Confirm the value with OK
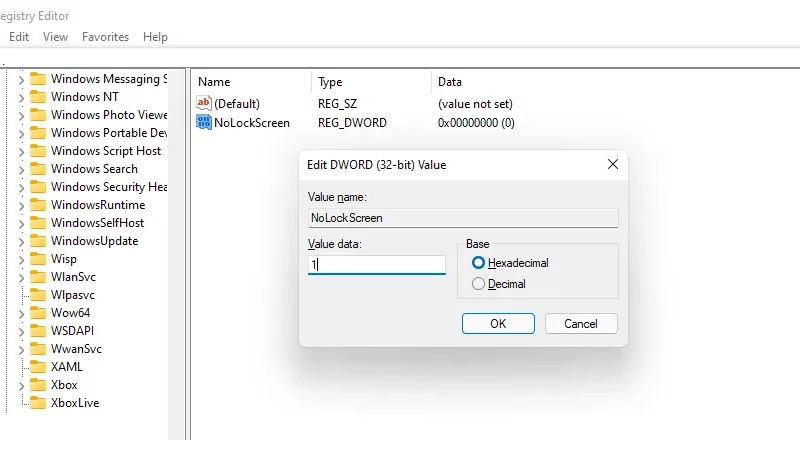 (498, 323)
